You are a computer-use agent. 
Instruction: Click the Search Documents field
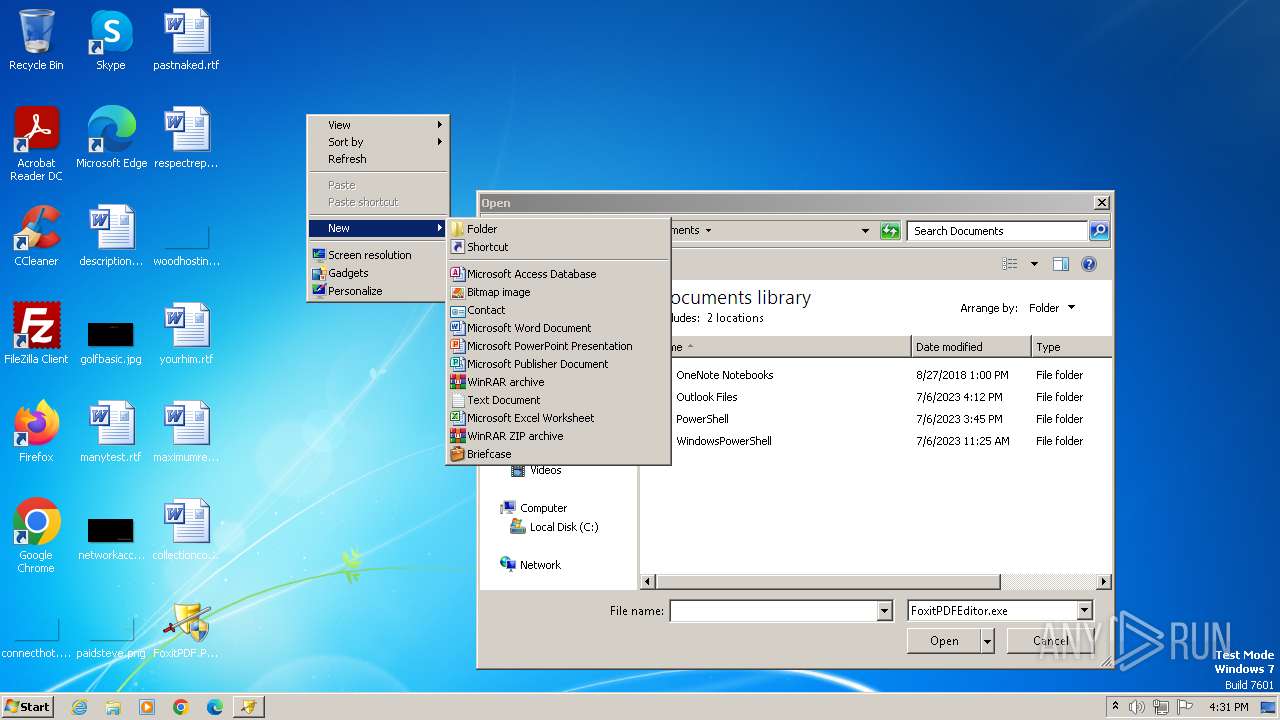pyautogui.click(x=997, y=231)
